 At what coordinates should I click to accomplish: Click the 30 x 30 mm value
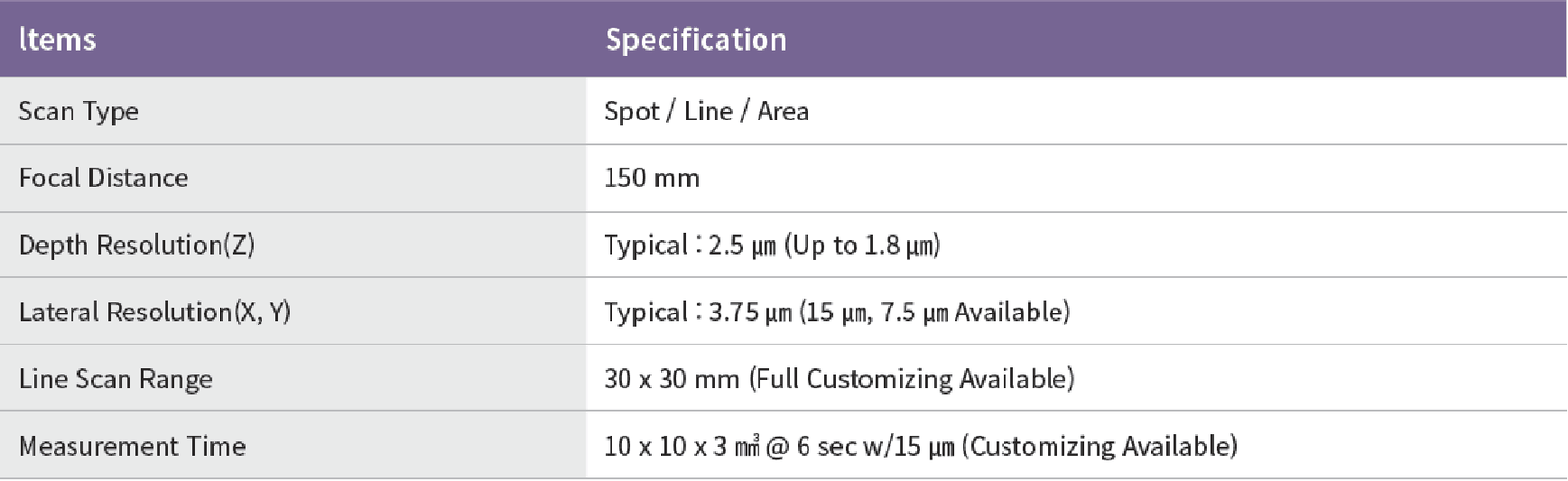point(671,379)
